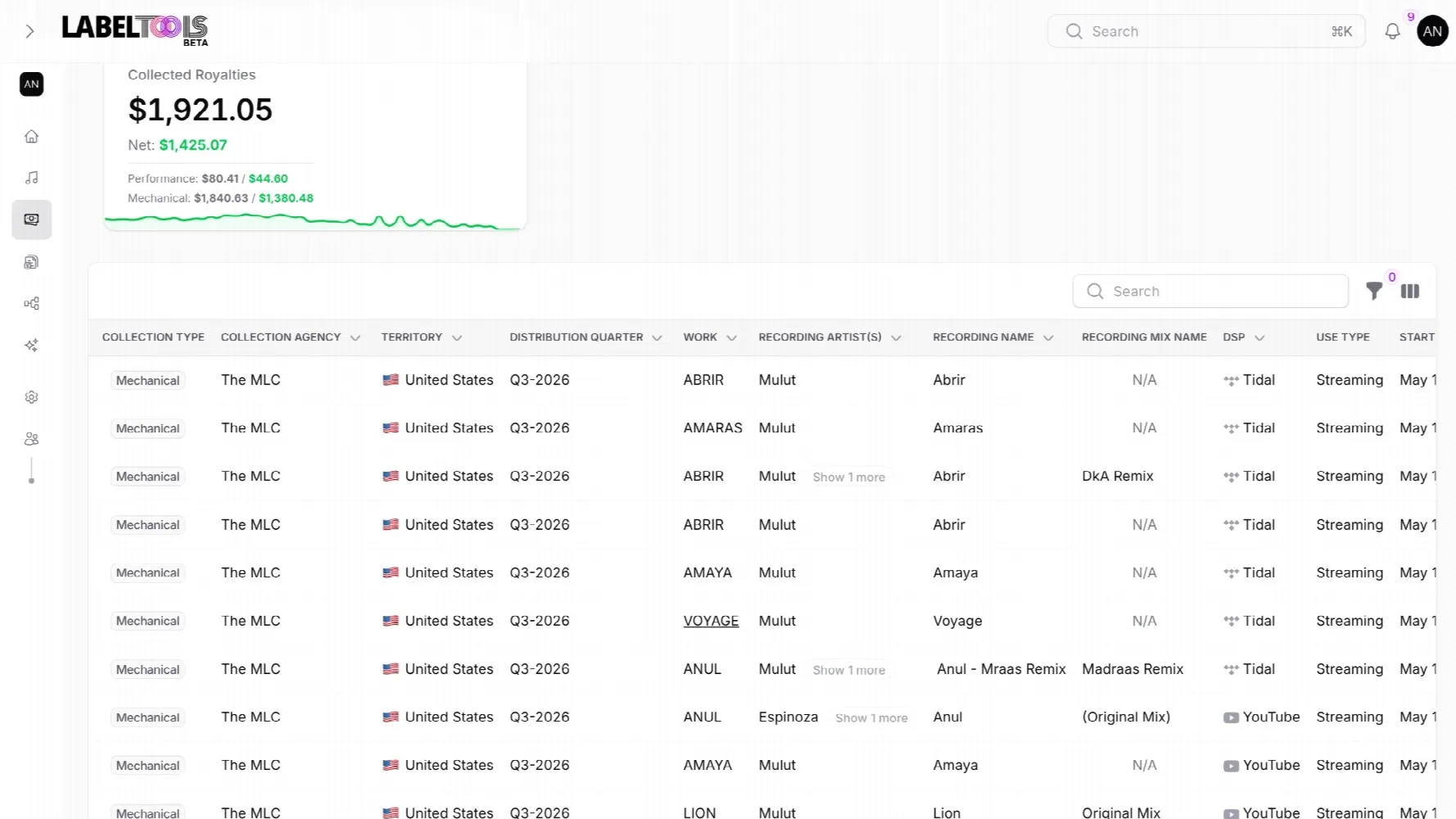Viewport: 1456px width, 819px height.
Task: Open the Collection Agency column dropdown
Action: click(355, 337)
